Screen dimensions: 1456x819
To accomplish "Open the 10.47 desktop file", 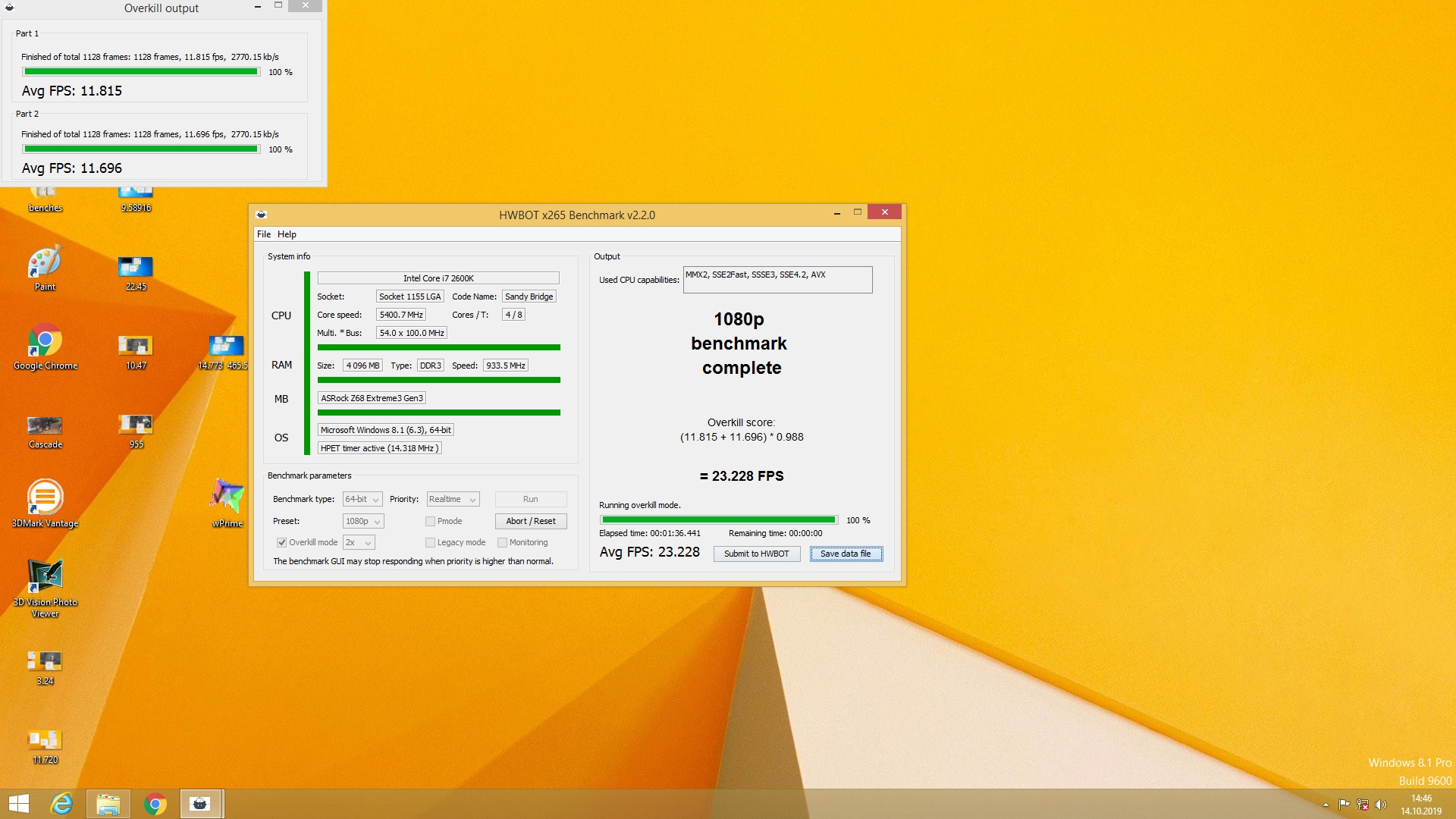I will 136,353.
